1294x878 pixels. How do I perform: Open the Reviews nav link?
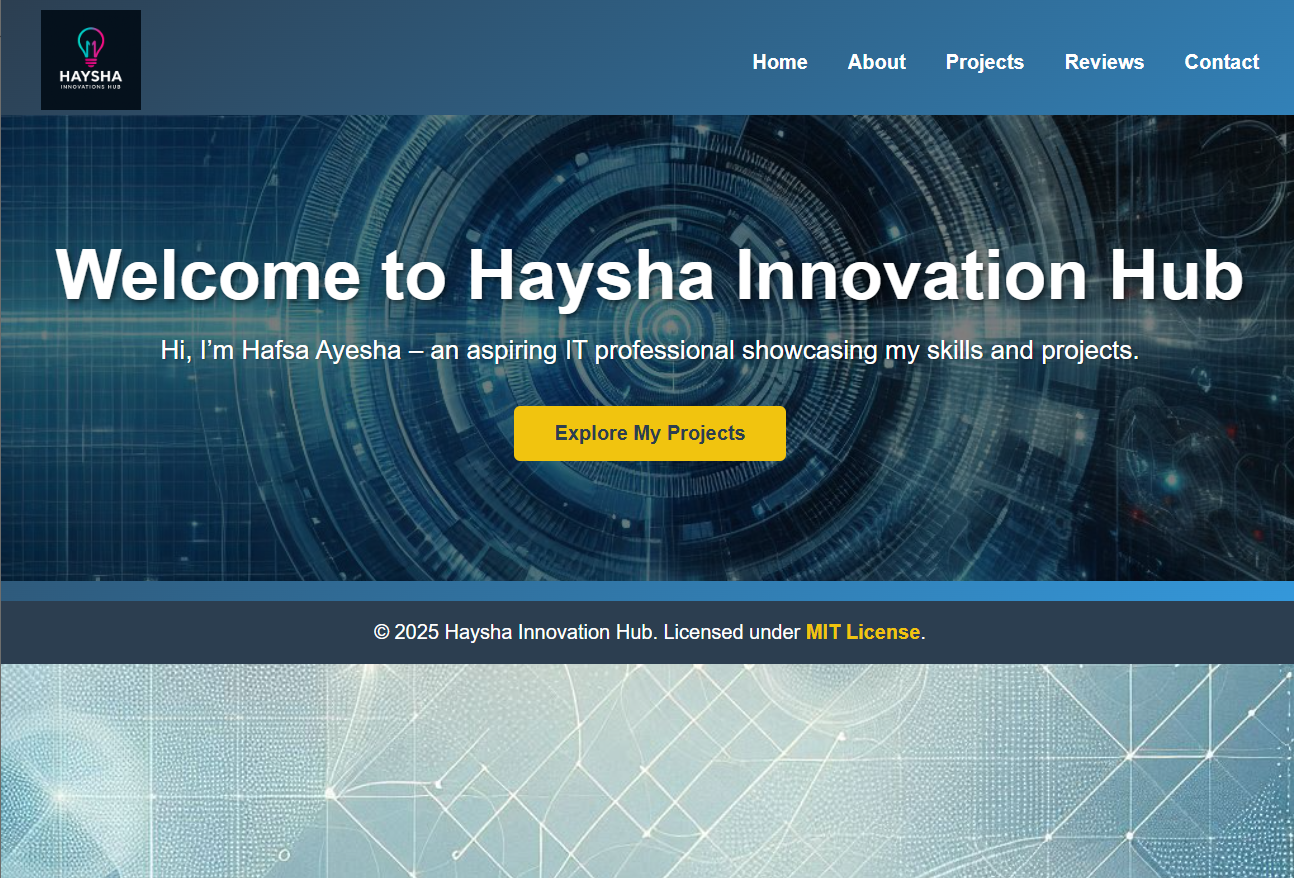[x=1104, y=62]
